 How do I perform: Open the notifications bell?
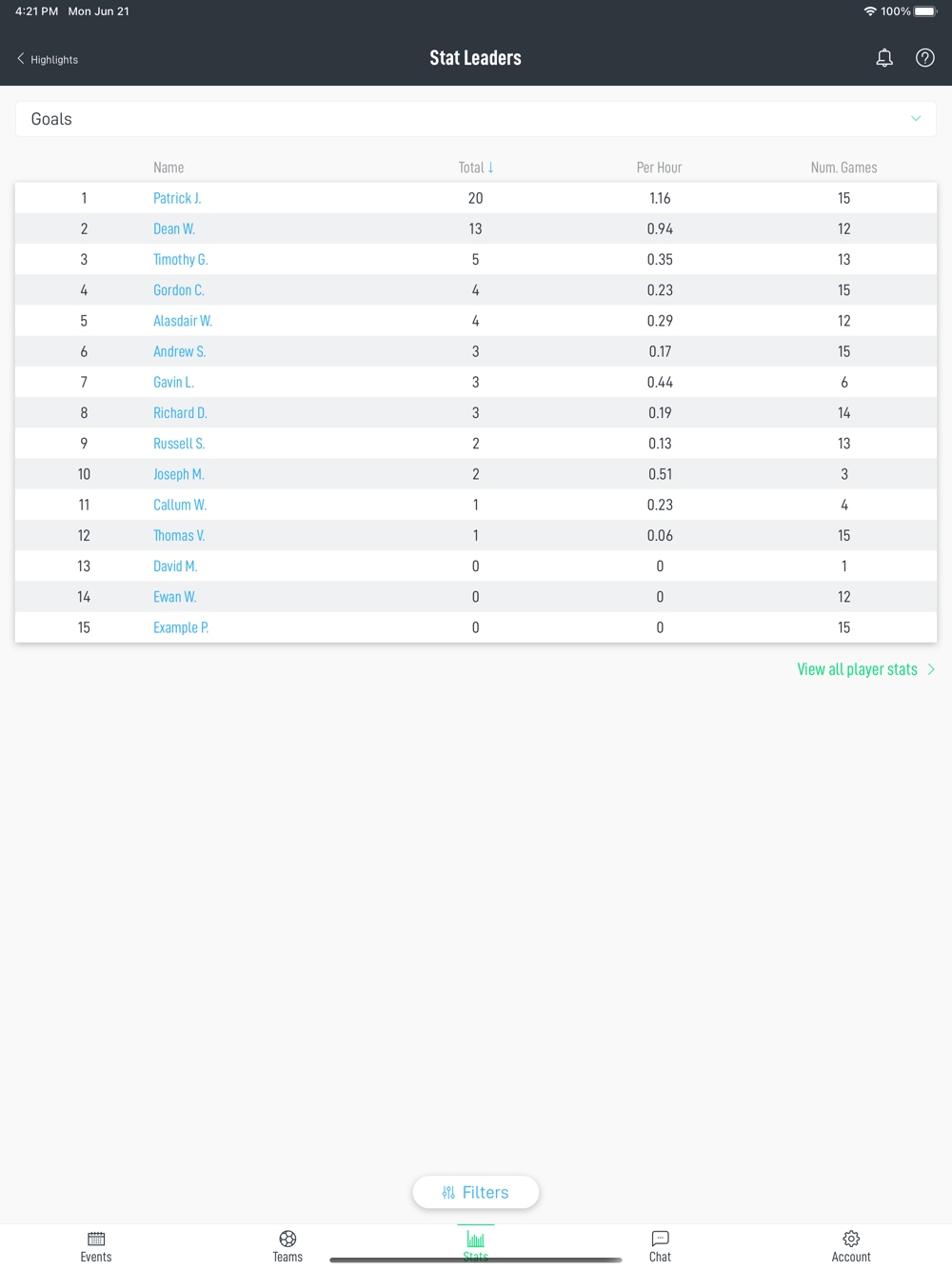pos(884,58)
